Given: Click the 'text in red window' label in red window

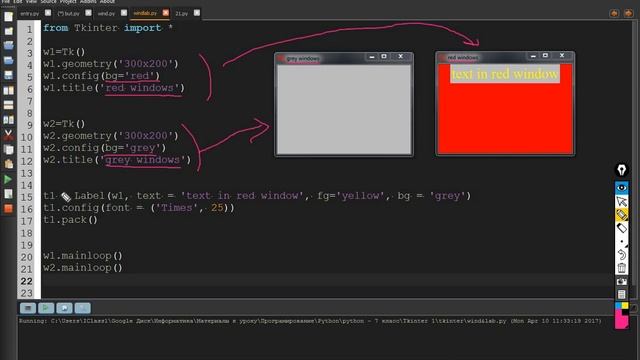Looking at the screenshot, I should 505,74.
